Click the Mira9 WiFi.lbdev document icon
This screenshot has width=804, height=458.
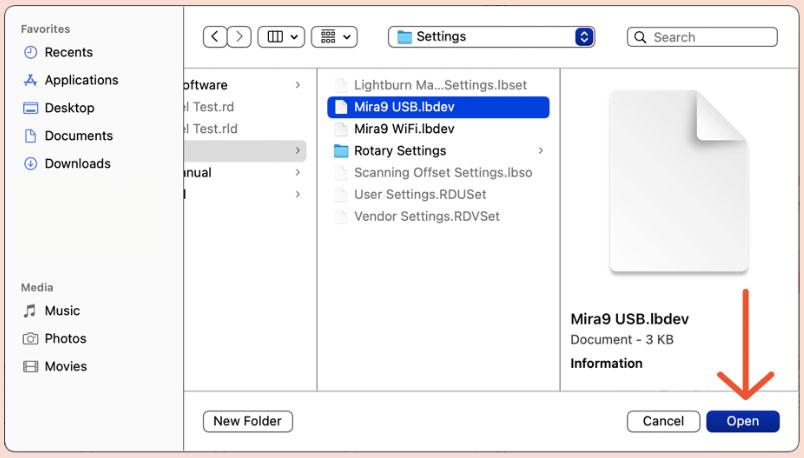341,129
